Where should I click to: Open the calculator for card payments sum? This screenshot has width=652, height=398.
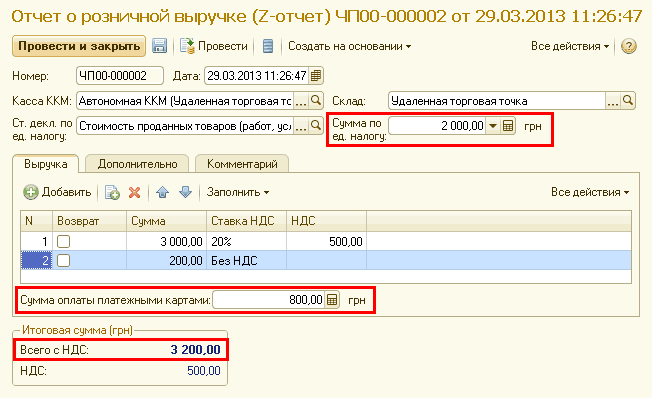332,300
